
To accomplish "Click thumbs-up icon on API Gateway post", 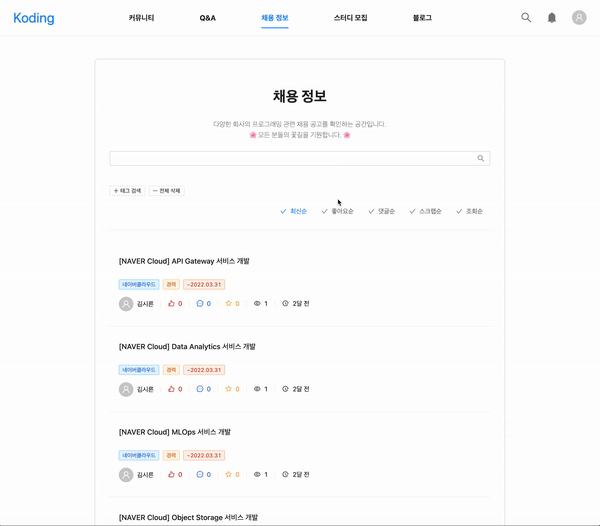I will click(171, 303).
